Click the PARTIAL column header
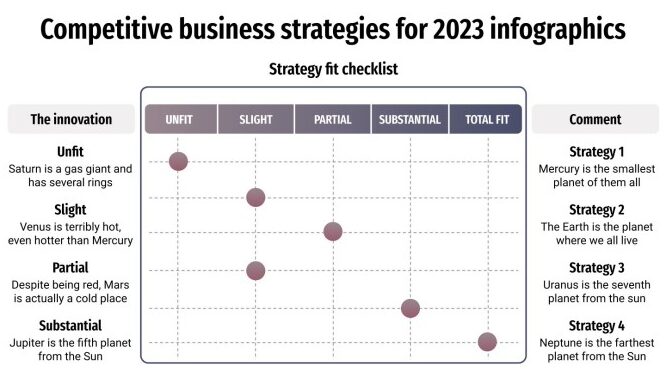The image size is (666, 374). coord(333,119)
